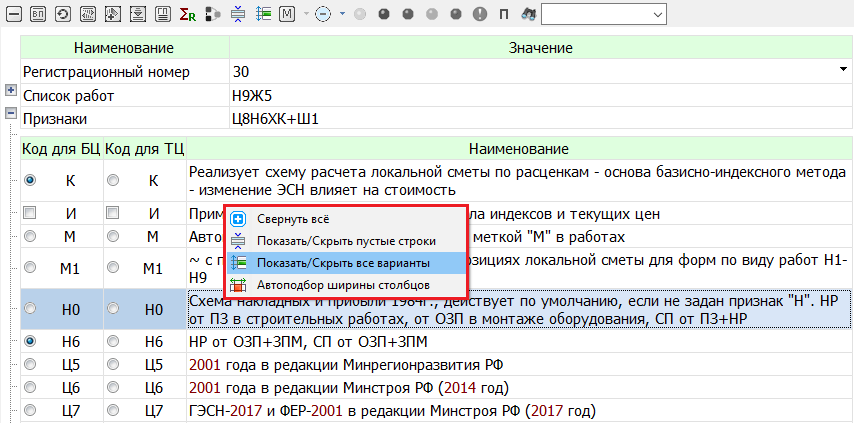Click the 'Список работ' label cell
The height and width of the screenshot is (423, 854).
coord(125,96)
